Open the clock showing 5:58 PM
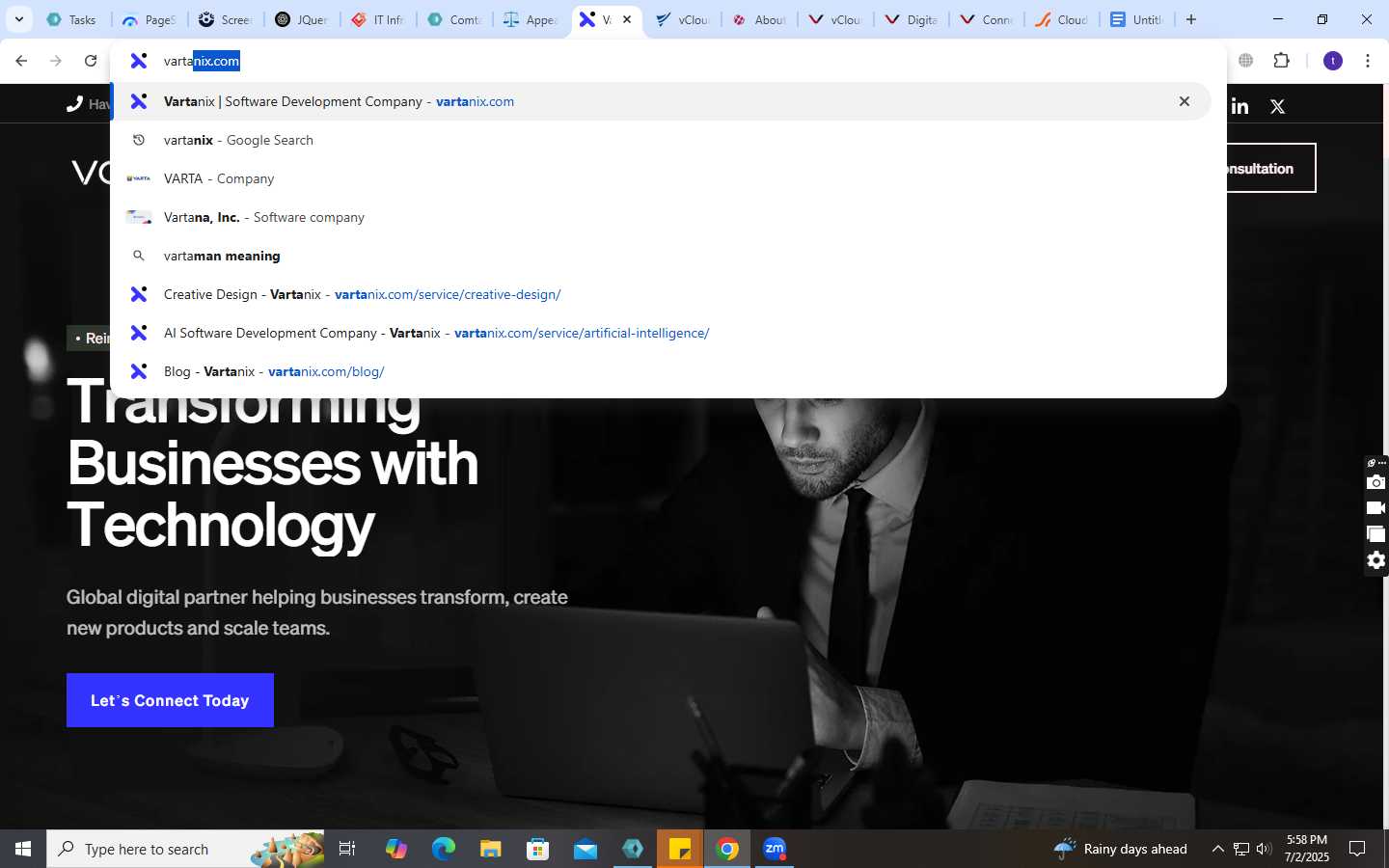Viewport: 1389px width, 868px height. pos(1307,849)
